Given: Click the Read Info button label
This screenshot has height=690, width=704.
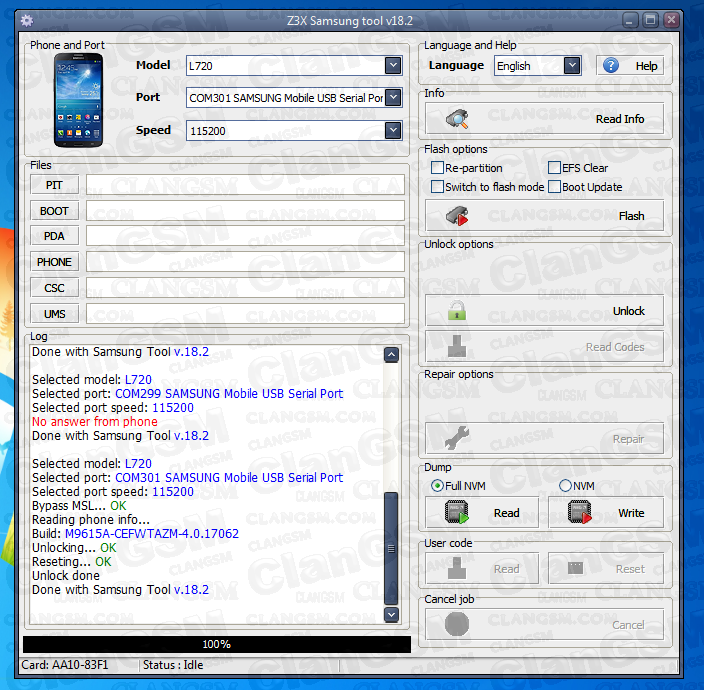Looking at the screenshot, I should (620, 119).
